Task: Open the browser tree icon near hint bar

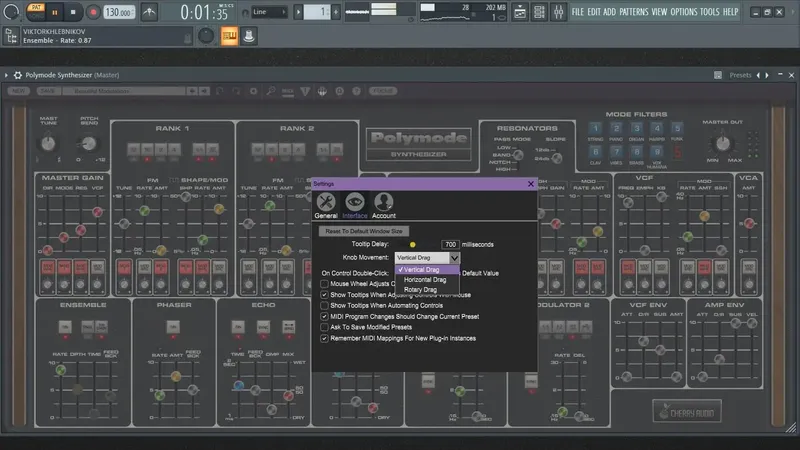Action: click(x=10, y=36)
